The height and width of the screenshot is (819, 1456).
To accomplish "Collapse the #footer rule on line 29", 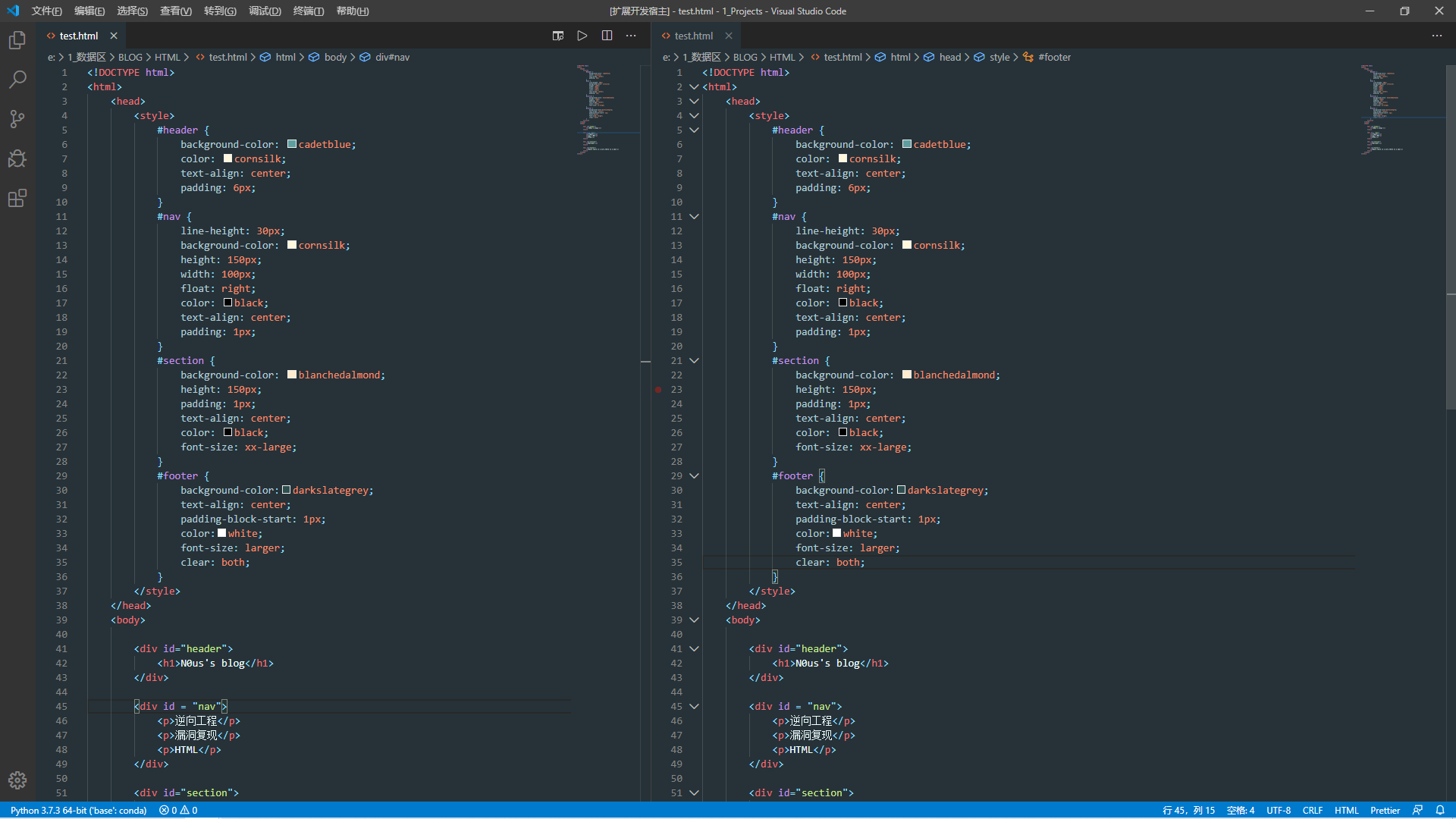I will [694, 476].
